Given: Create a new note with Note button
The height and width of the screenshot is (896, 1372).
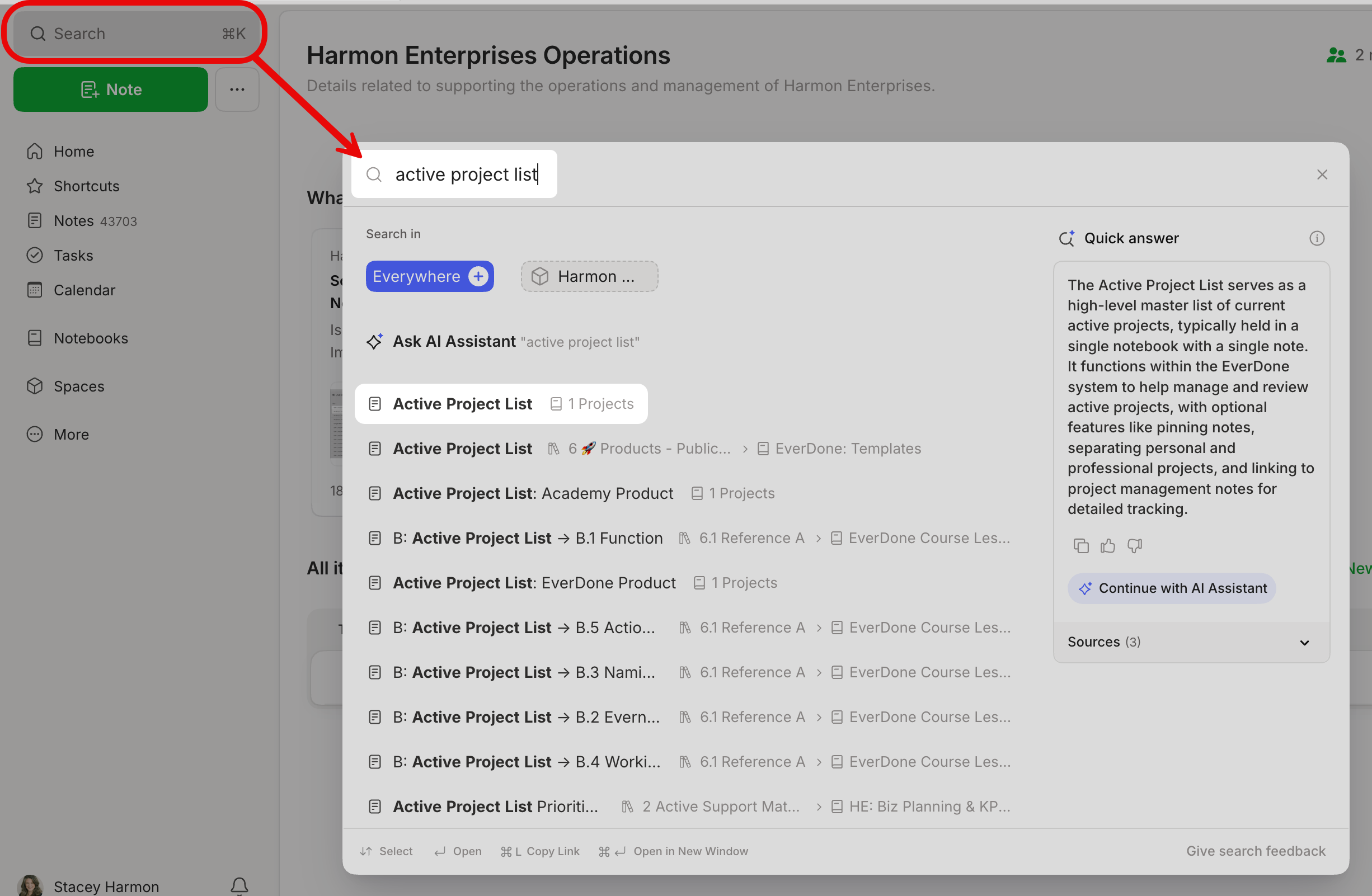Looking at the screenshot, I should pyautogui.click(x=111, y=89).
